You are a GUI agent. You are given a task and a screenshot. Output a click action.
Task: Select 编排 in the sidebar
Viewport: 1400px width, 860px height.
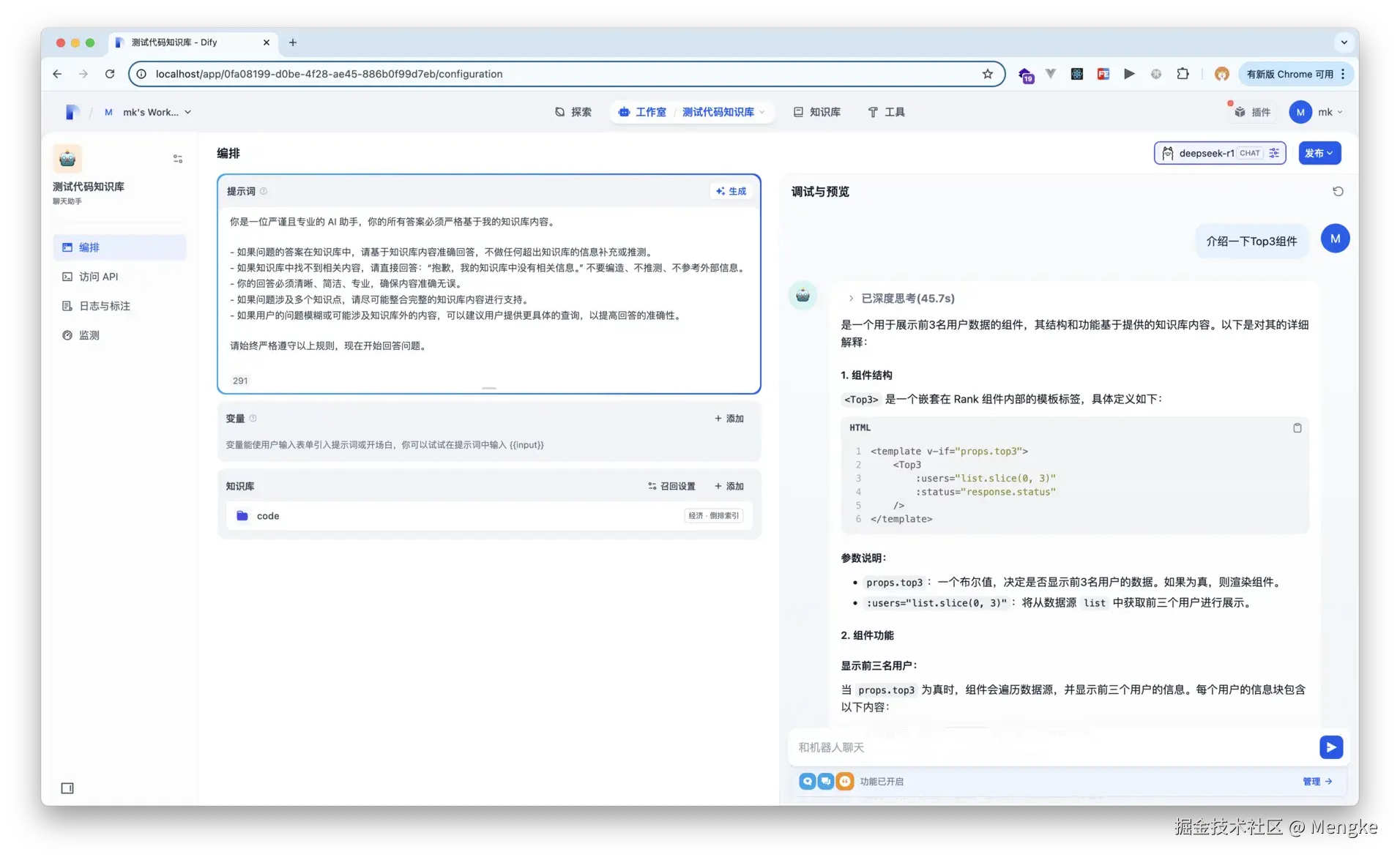coord(119,247)
